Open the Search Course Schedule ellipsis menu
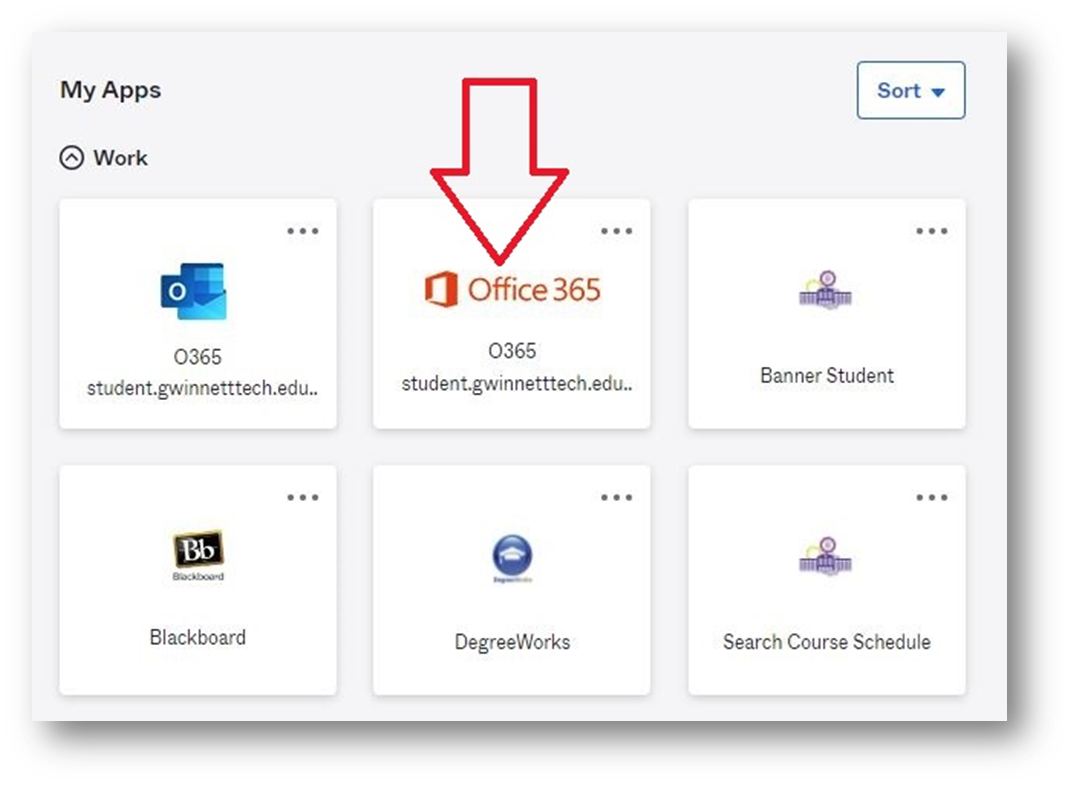1072x786 pixels. pos(931,497)
